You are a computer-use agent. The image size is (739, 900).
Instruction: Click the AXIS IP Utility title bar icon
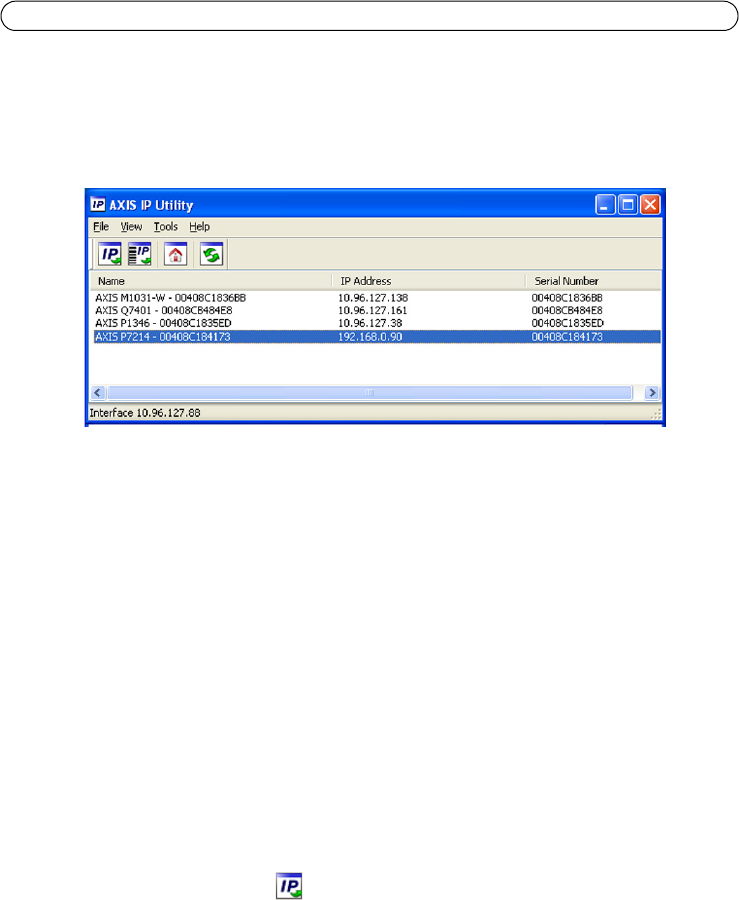[98, 204]
